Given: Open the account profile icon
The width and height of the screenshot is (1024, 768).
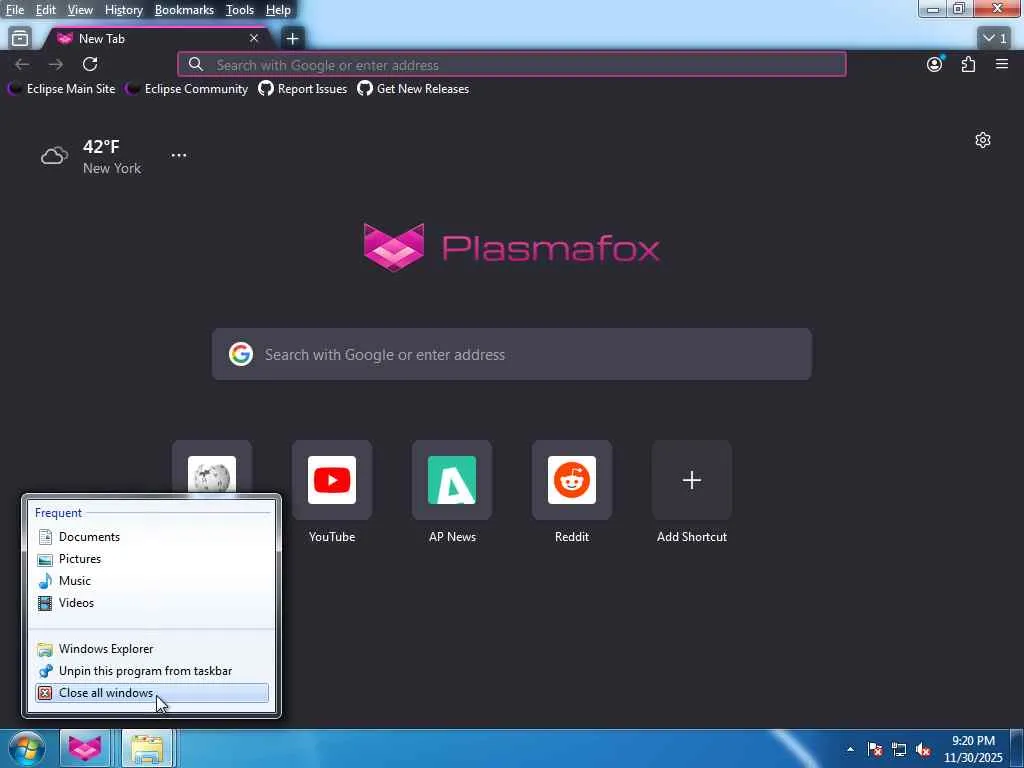Looking at the screenshot, I should (935, 64).
